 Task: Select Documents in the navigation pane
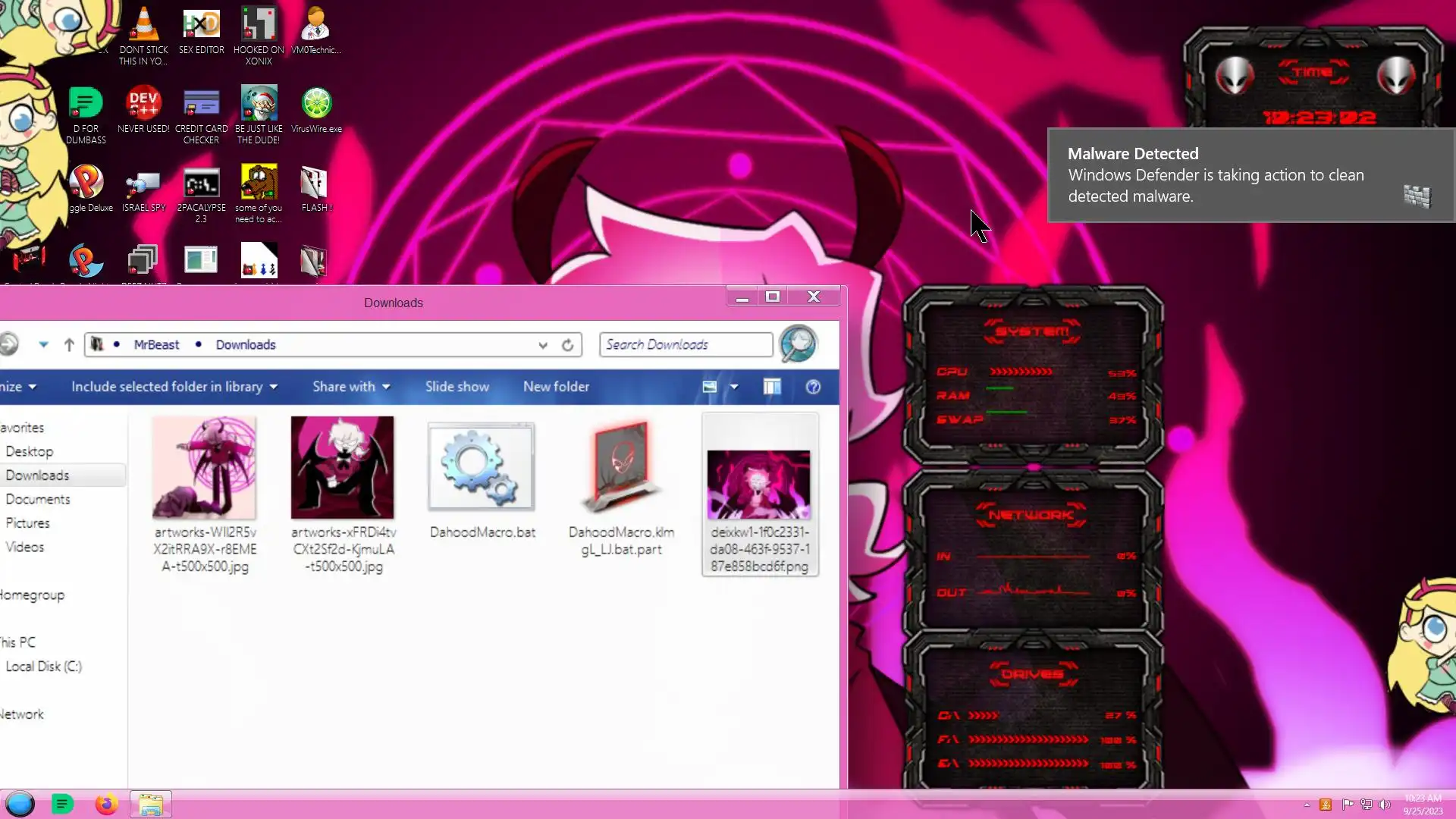coord(38,499)
